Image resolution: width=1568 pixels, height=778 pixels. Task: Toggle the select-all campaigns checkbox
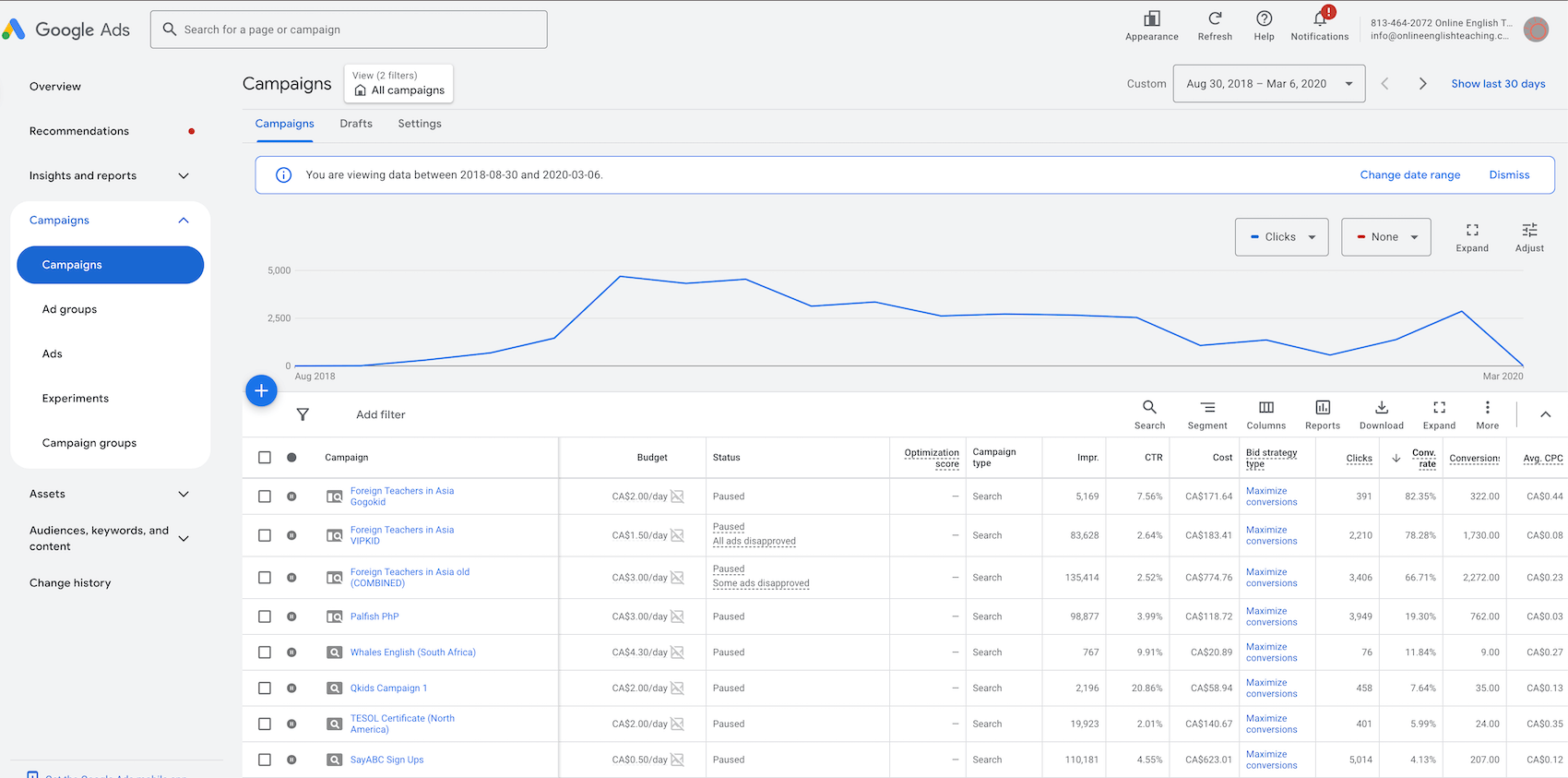265,458
